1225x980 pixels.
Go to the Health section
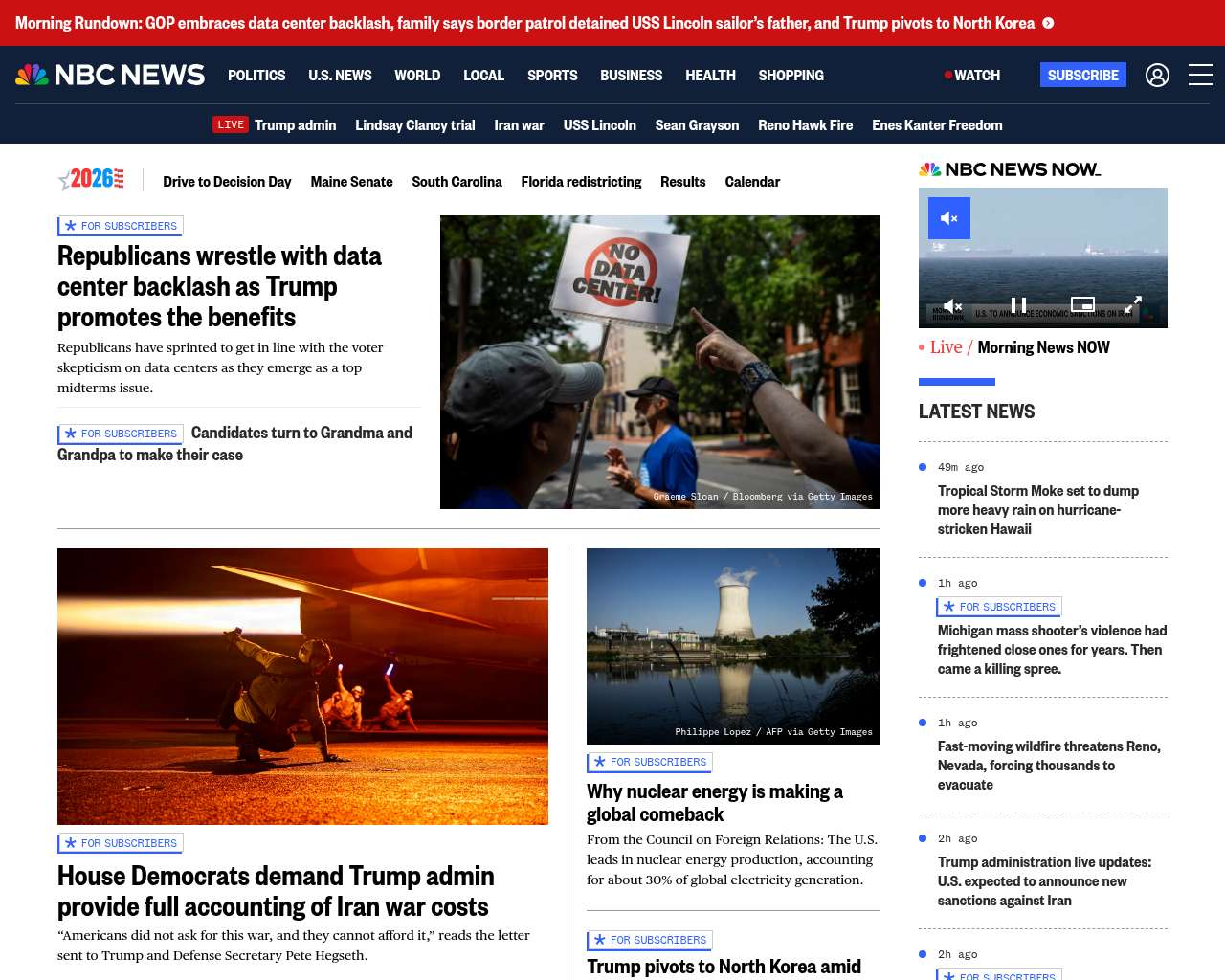(710, 75)
